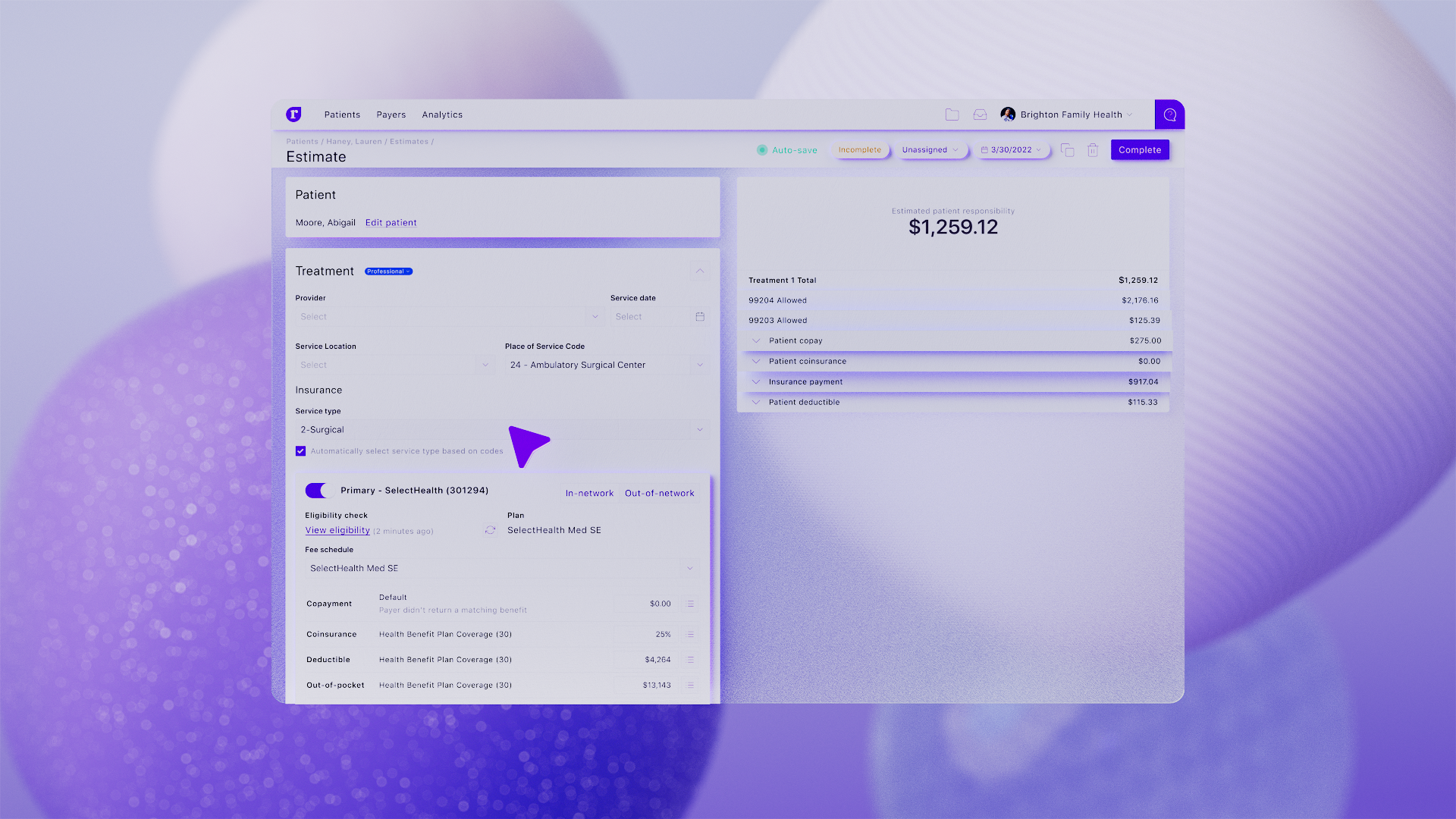Viewport: 1456px width, 819px height.
Task: Open the Provider dropdown
Action: [x=450, y=316]
